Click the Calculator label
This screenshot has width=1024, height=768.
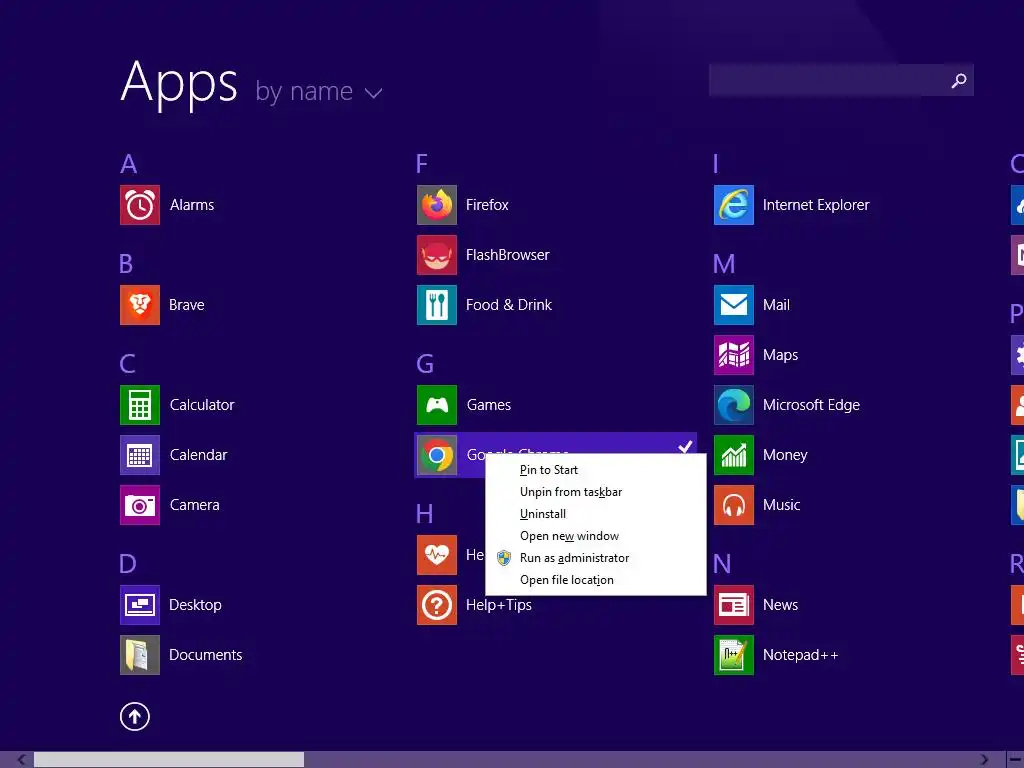tap(202, 405)
